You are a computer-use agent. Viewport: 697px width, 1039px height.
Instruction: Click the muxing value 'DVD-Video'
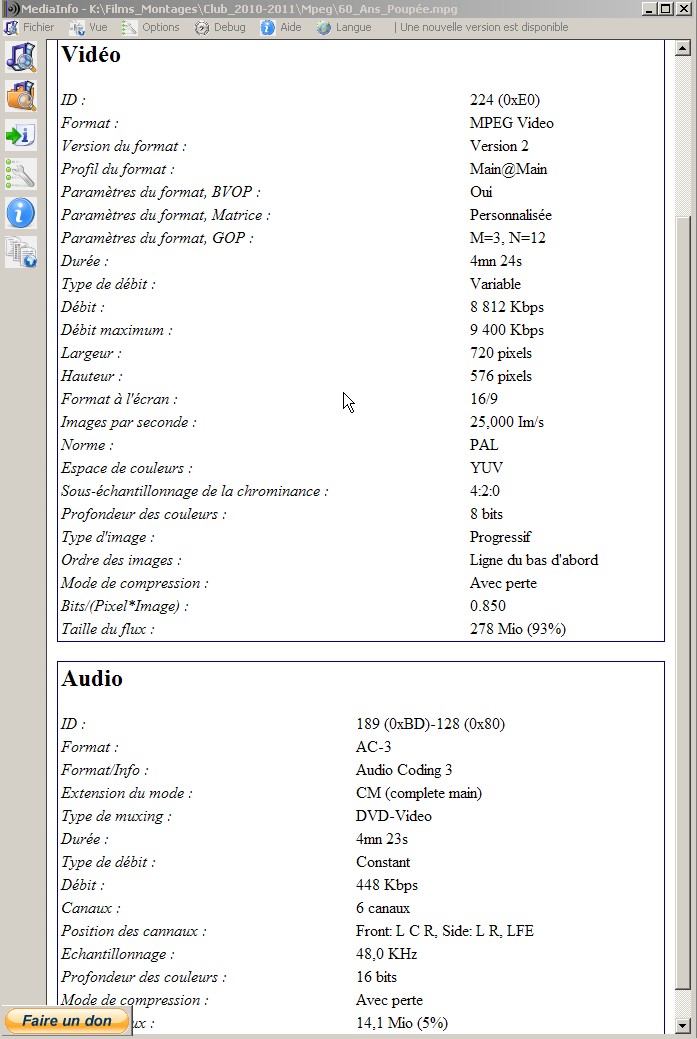click(x=394, y=816)
